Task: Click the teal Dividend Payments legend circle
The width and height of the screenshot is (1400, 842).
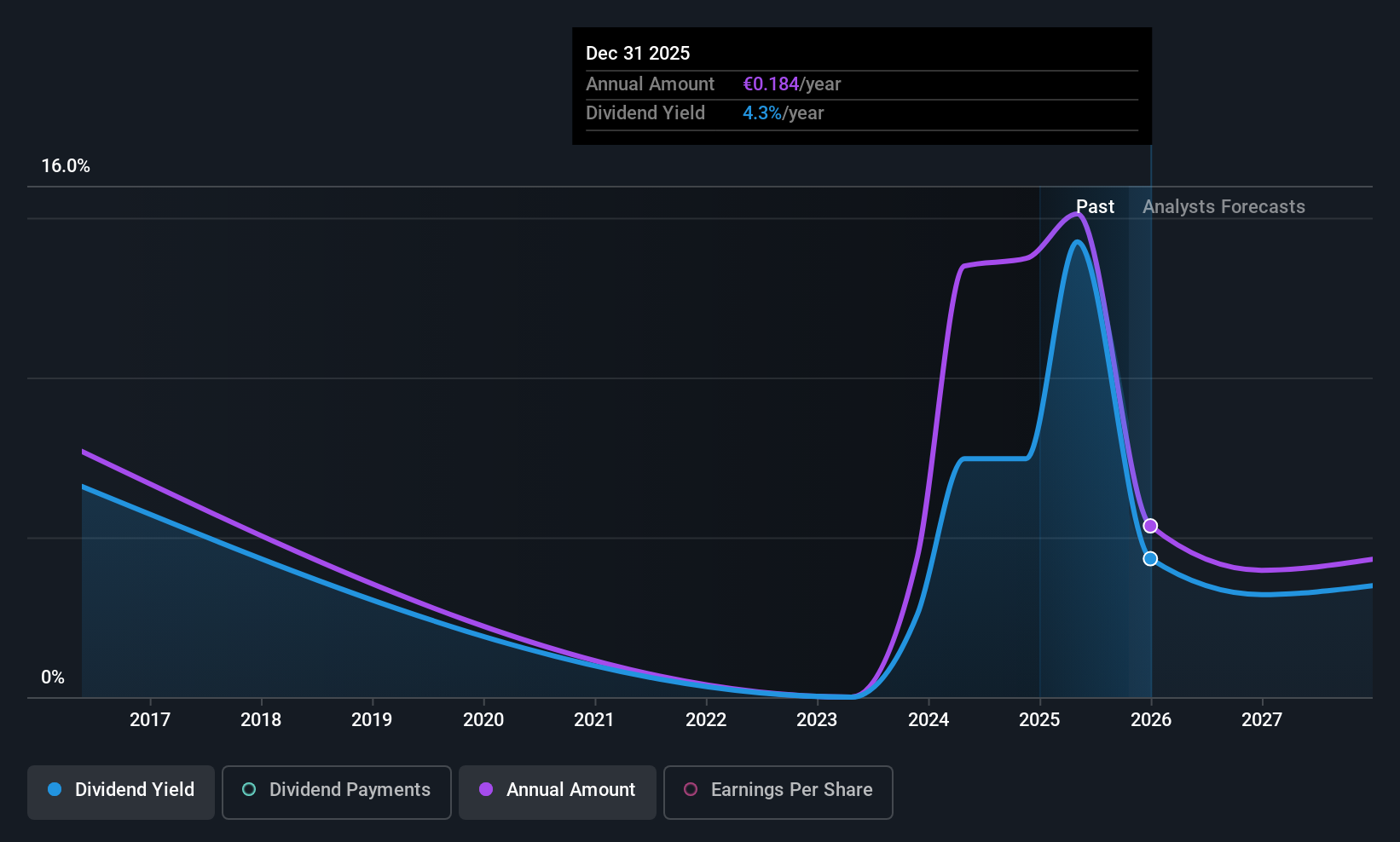Action: click(x=249, y=790)
